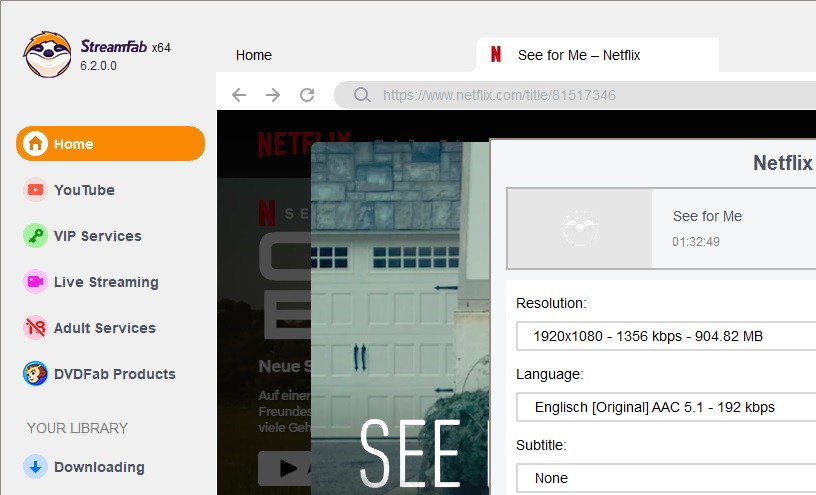Open the Language dropdown Englisch AAC 5.1
The image size is (816, 495).
click(666, 407)
